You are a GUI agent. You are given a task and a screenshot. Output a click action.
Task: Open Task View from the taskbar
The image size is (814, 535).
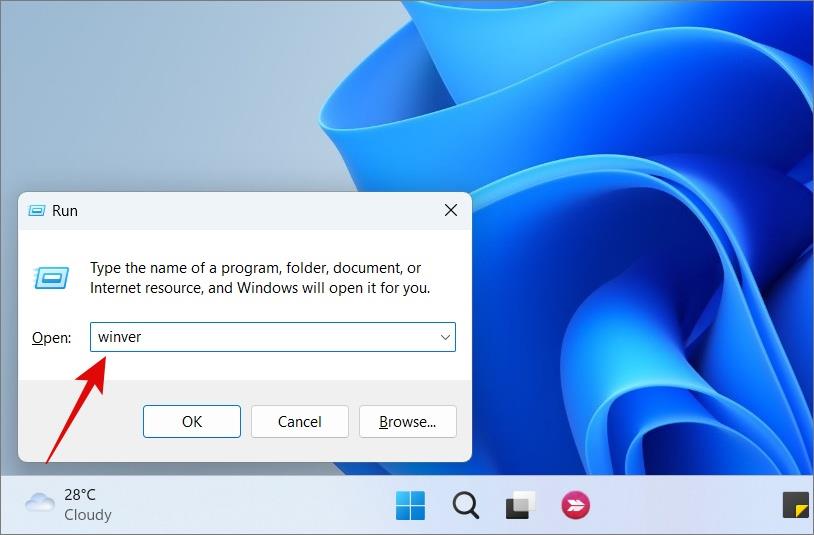coord(520,505)
